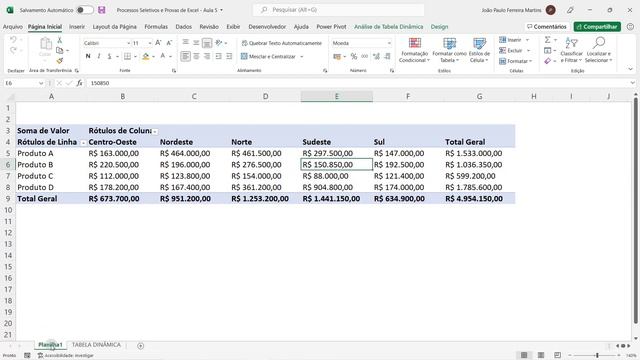Open the font name Calibri dropdown
640x360 pixels.
click(x=128, y=43)
